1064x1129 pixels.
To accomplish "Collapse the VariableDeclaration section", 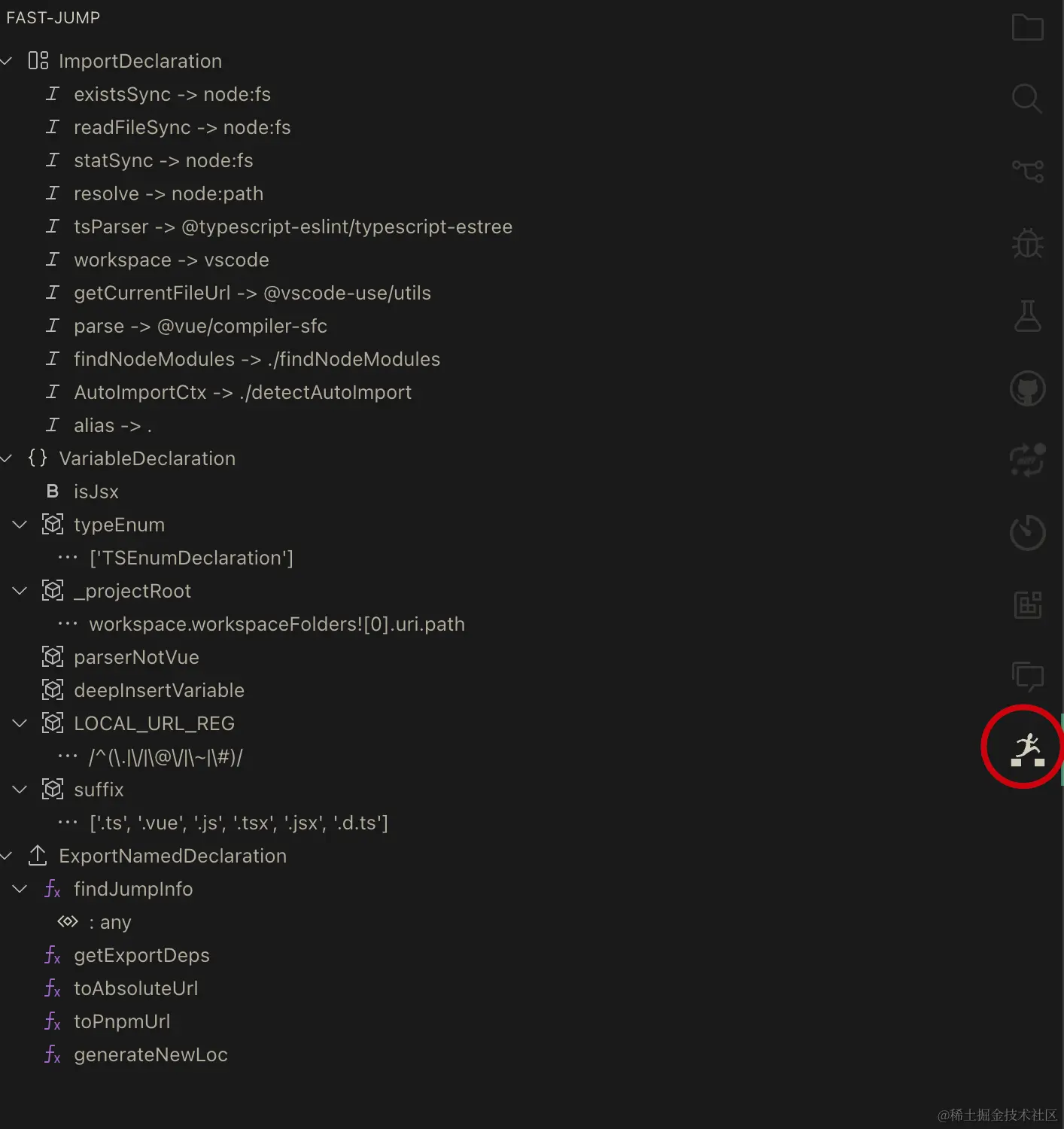I will coord(7,458).
